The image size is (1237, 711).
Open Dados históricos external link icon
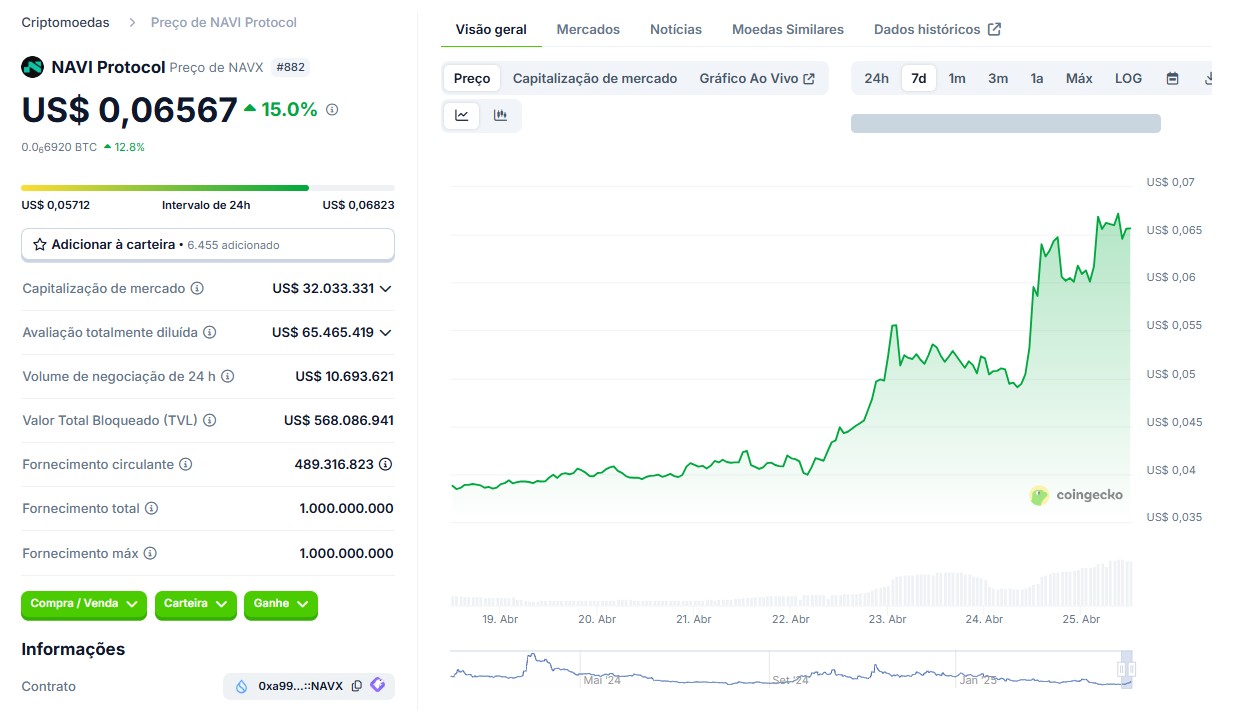click(994, 29)
